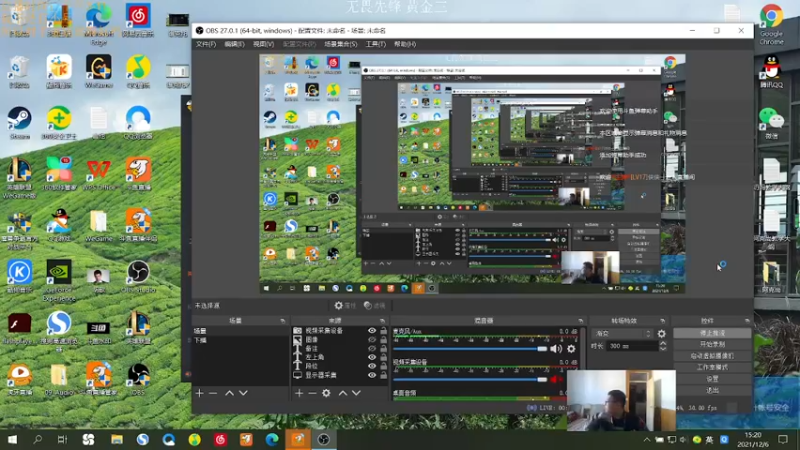
Task: Pop out the 转场特效 dock panel
Action: (x=663, y=321)
